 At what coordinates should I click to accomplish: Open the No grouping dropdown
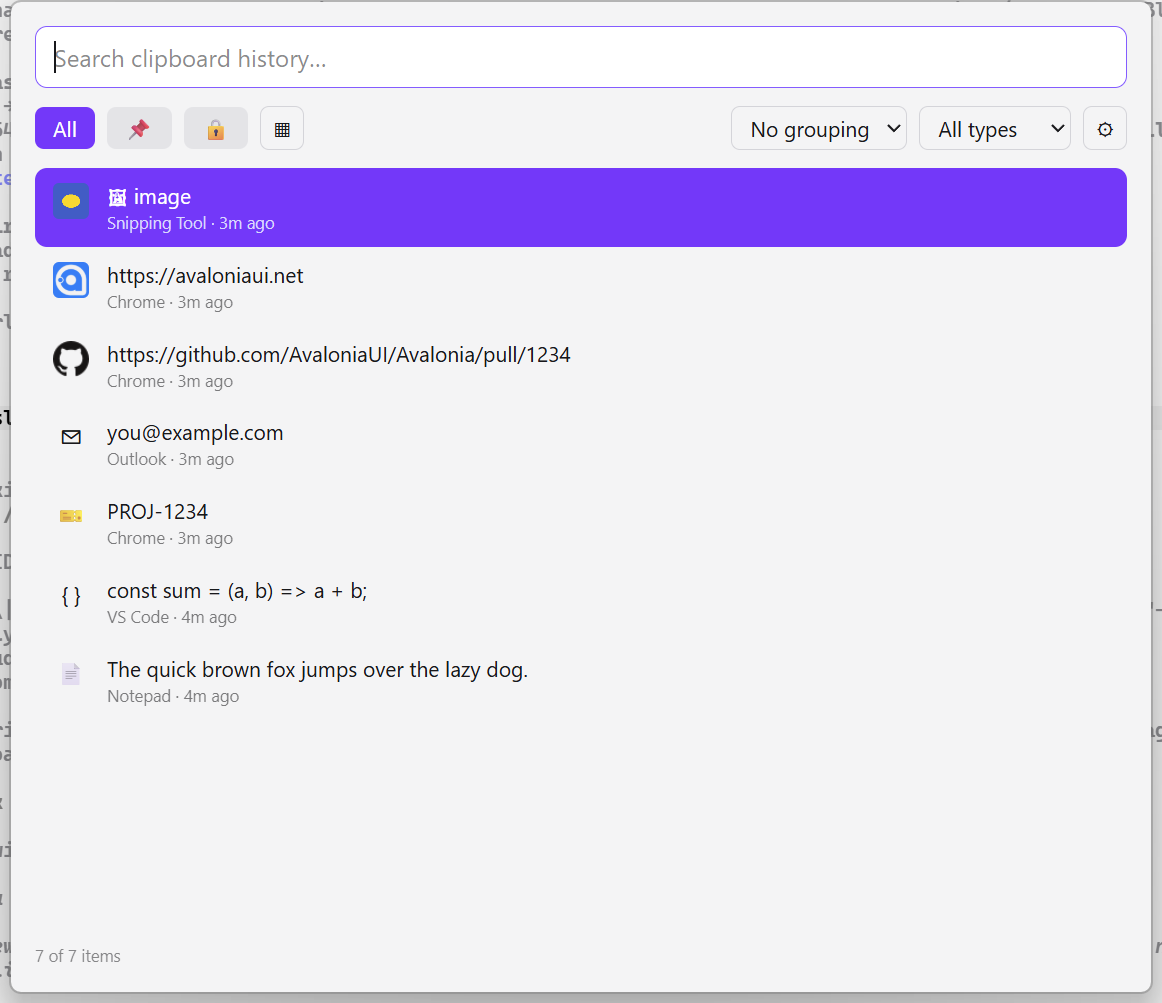point(819,128)
